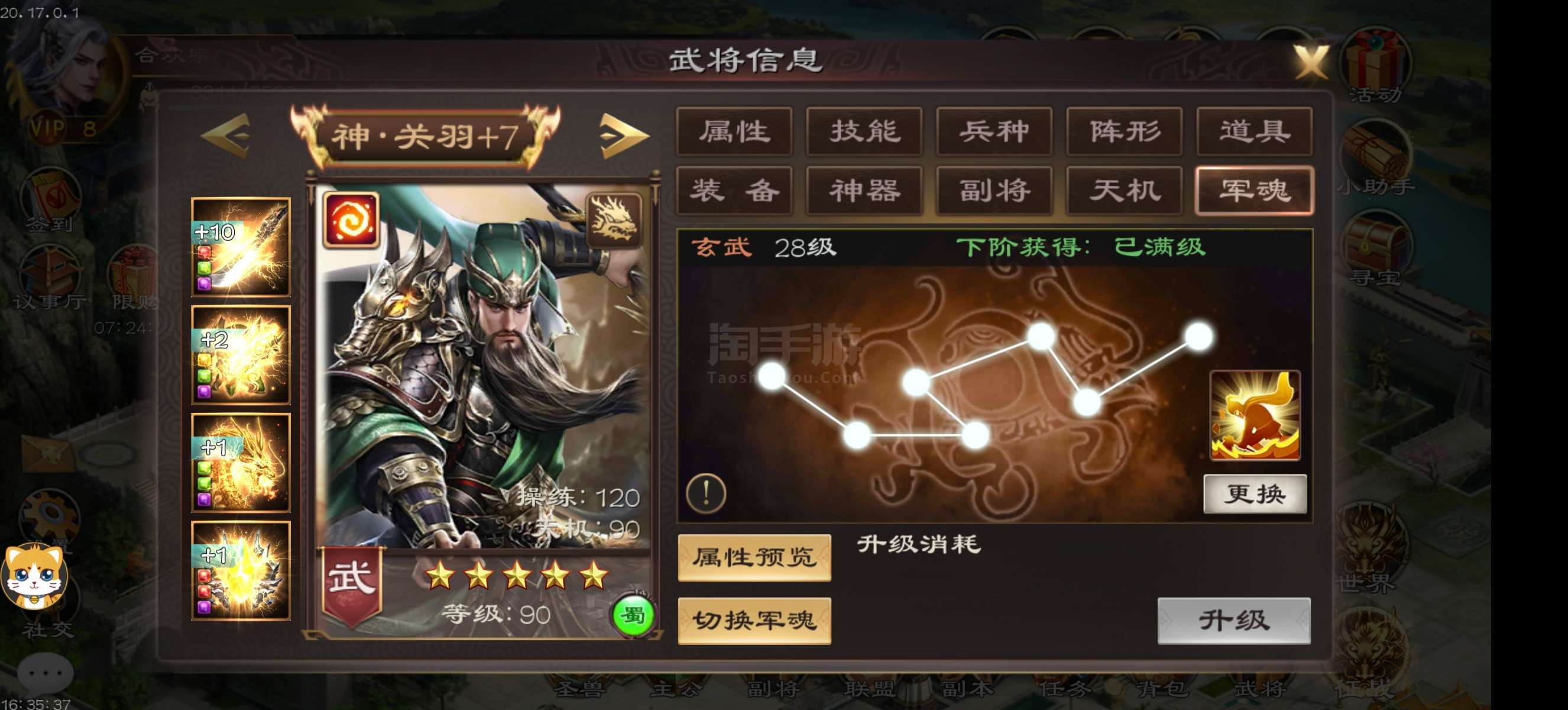Select the golden horse soul icon
This screenshot has height=710, width=1568.
(1255, 415)
